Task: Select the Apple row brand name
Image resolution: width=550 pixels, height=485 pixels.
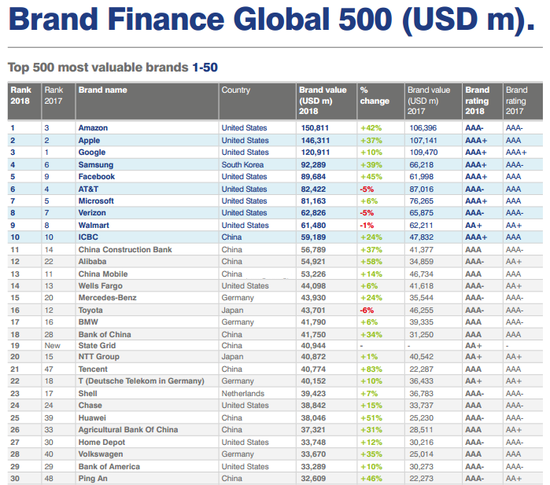Action: (89, 140)
